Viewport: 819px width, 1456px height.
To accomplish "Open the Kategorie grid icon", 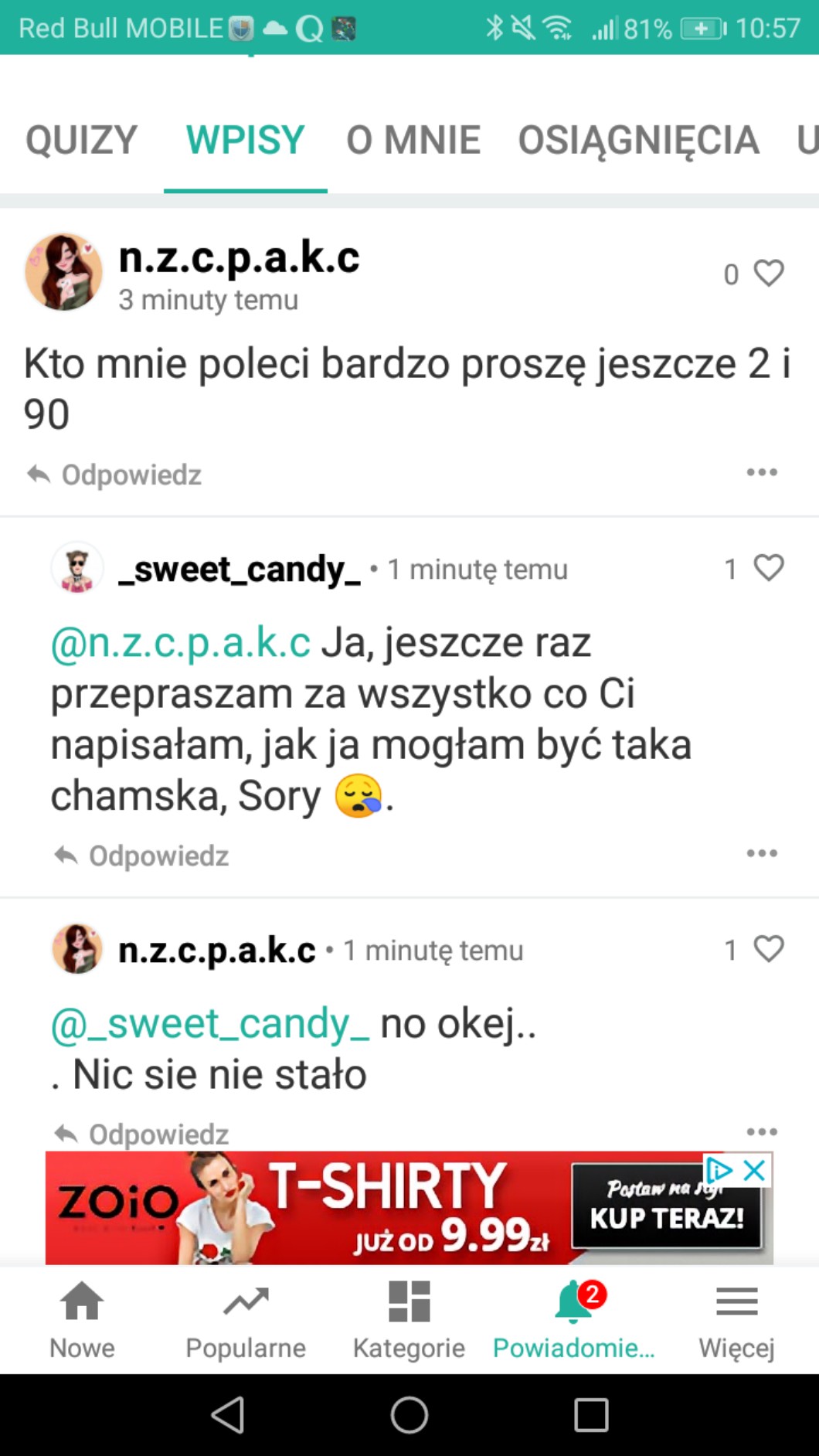I will click(409, 1301).
